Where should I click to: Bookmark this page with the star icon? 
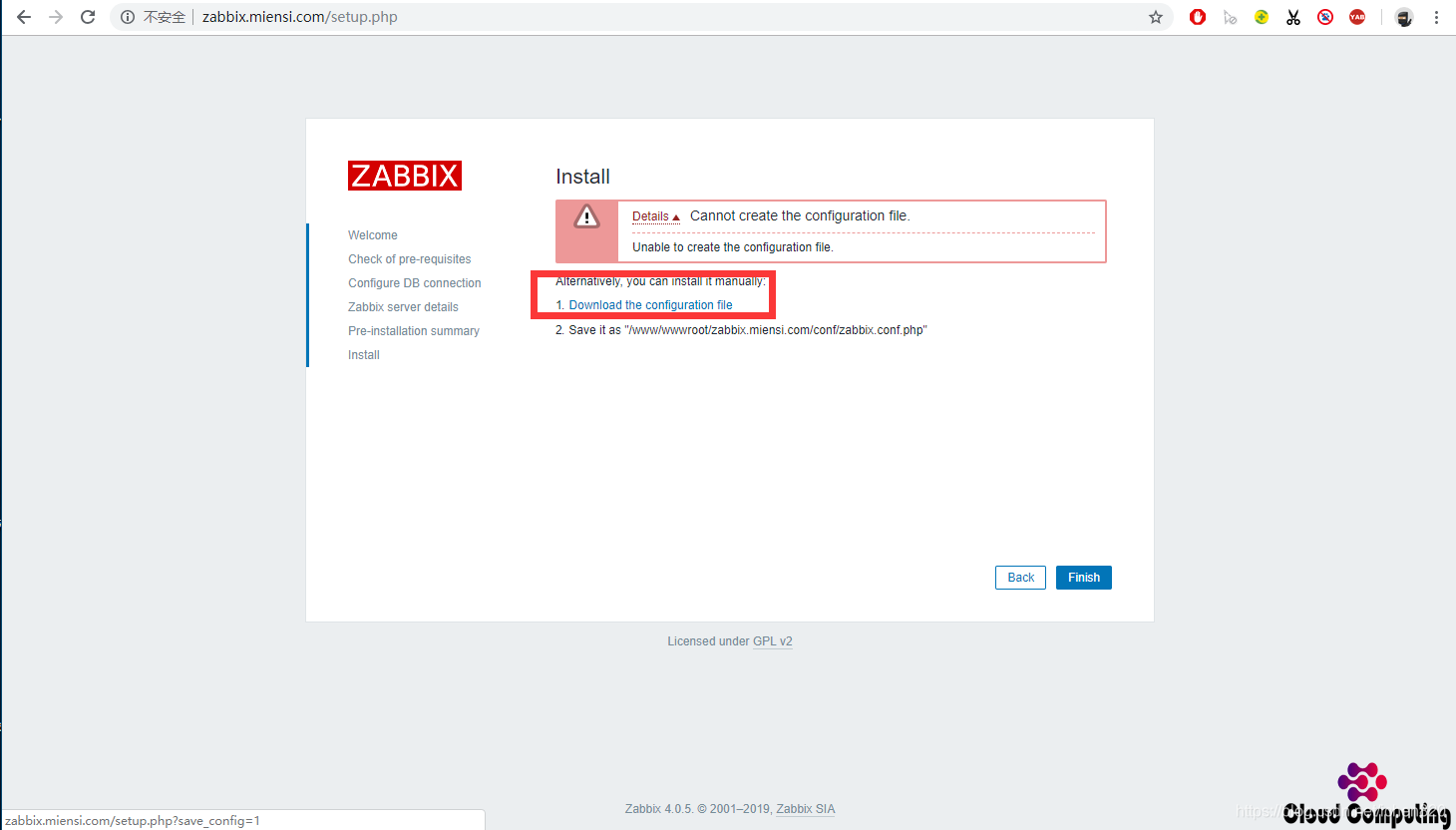(1156, 17)
